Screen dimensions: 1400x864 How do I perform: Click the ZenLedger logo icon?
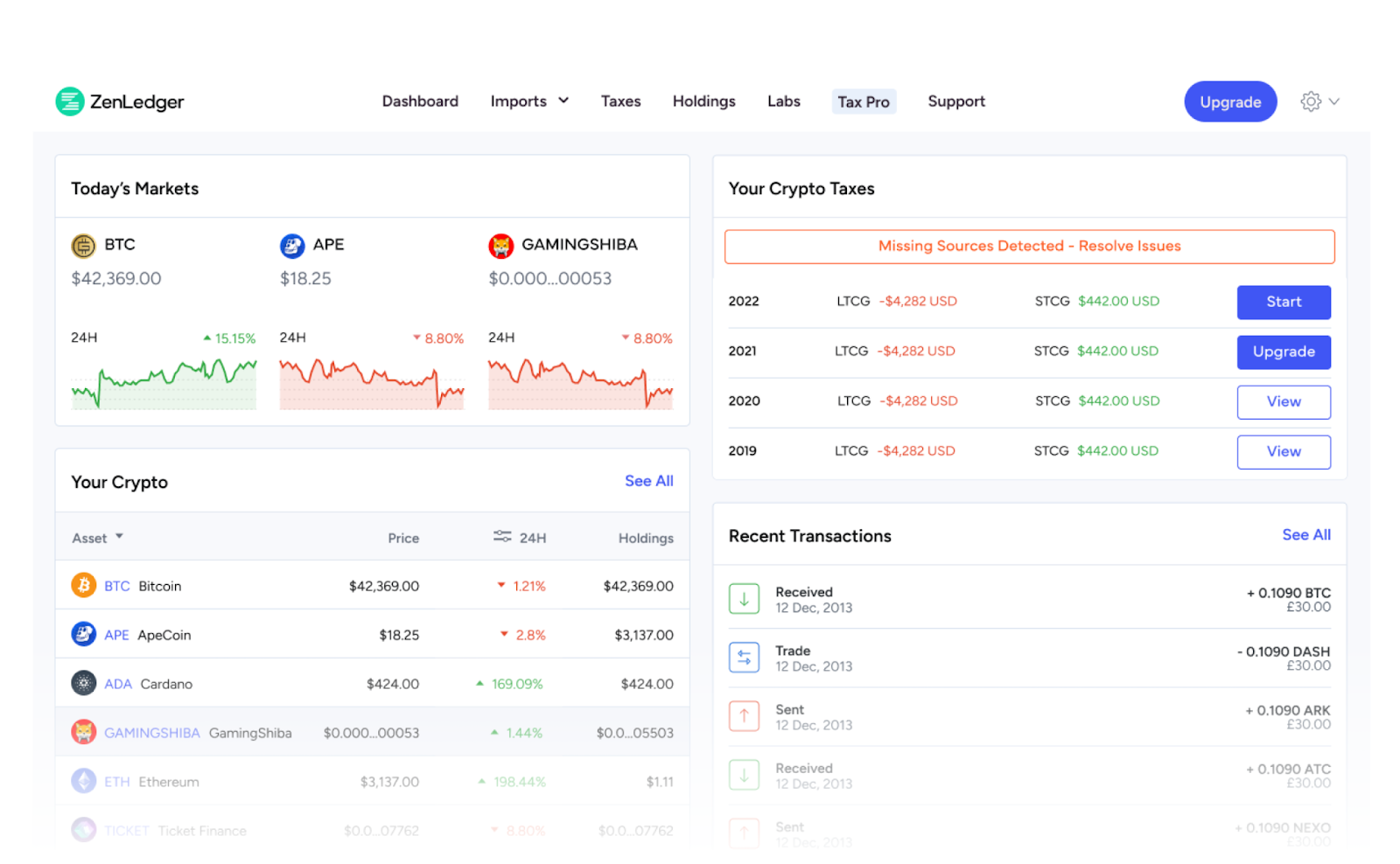coord(69,101)
